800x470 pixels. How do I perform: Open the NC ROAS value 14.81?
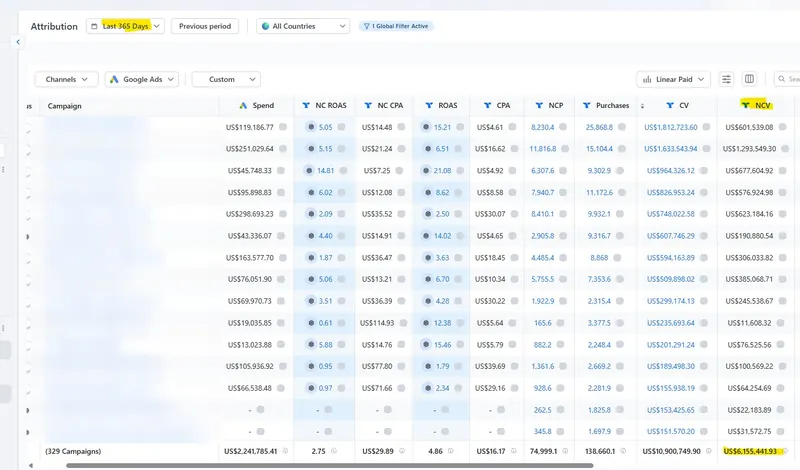[326, 170]
